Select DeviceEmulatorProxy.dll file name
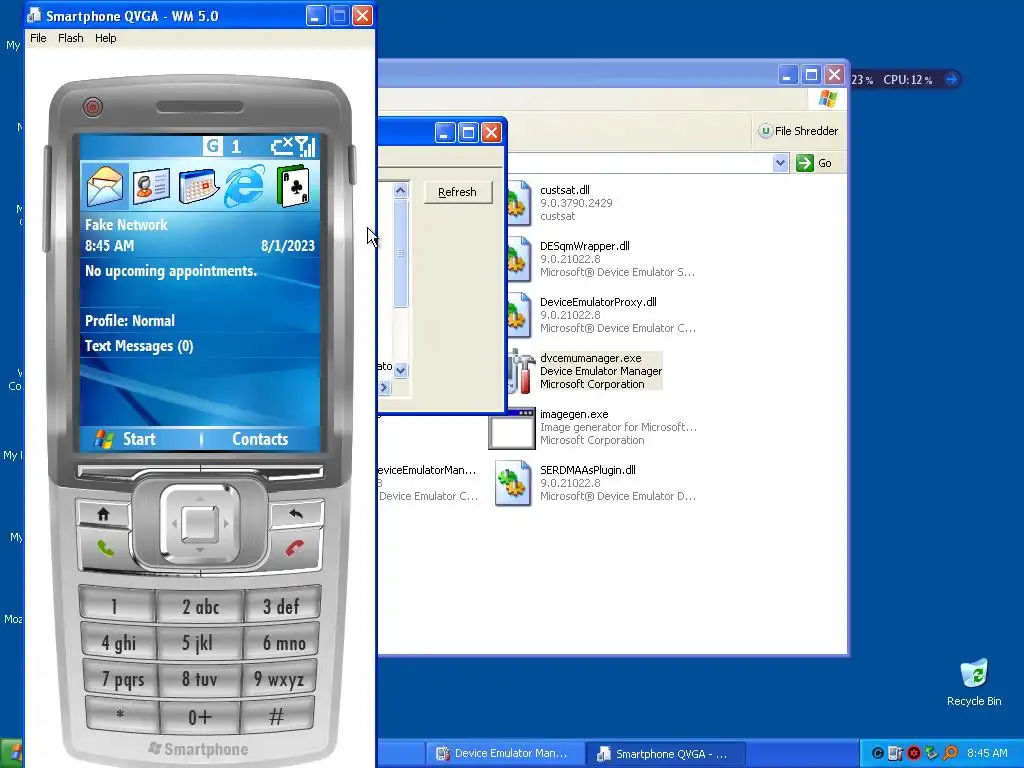The image size is (1024, 768). click(598, 302)
